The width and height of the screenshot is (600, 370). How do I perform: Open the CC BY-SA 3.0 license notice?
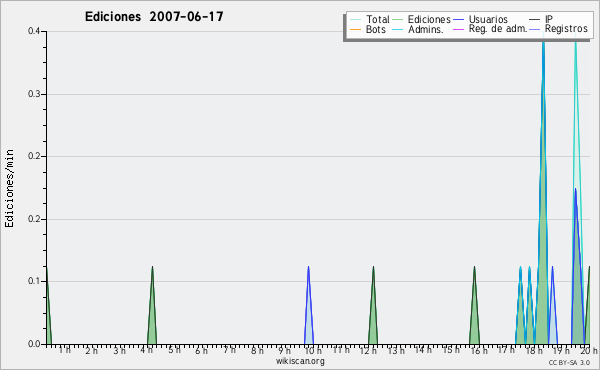(x=569, y=363)
